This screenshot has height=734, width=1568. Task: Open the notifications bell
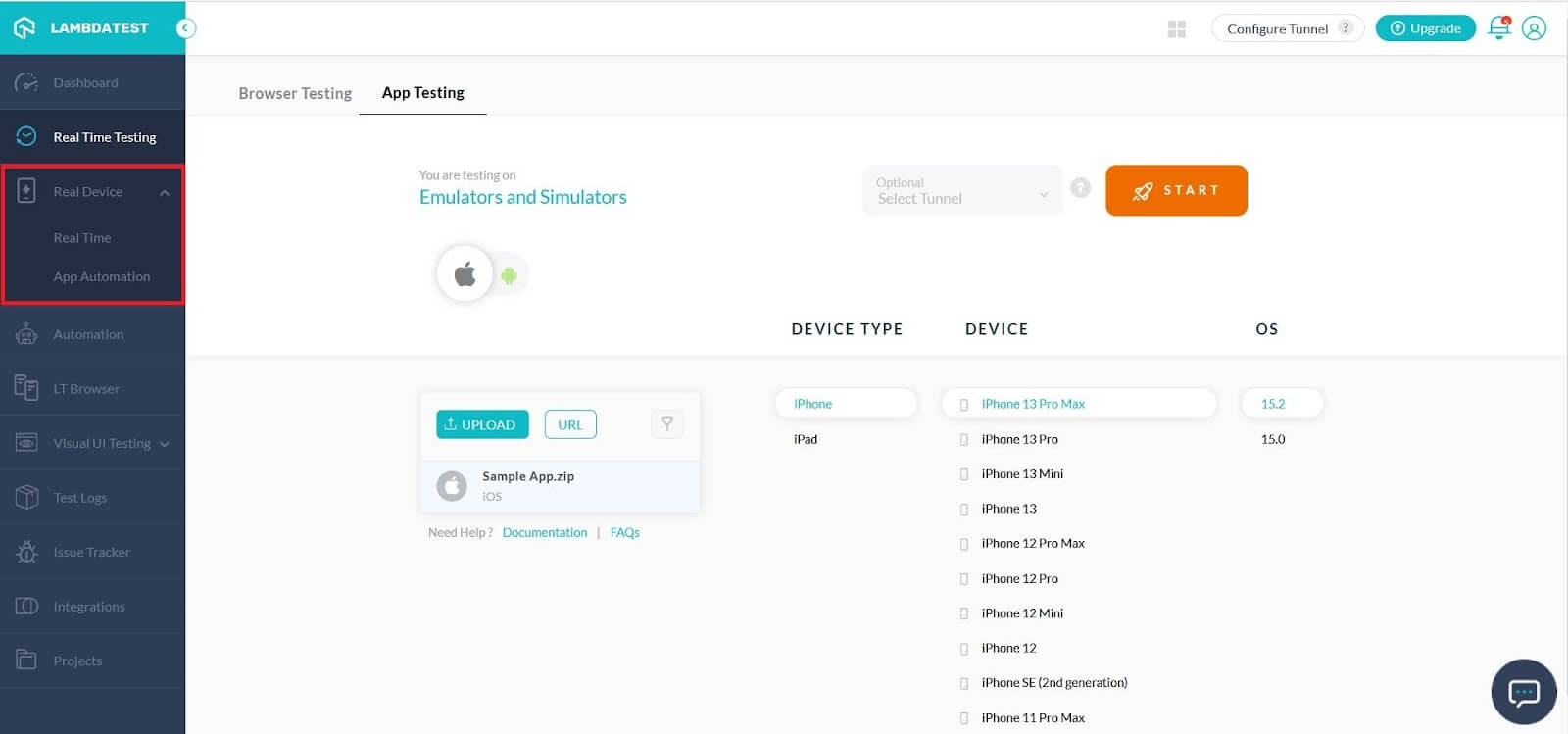1499,27
